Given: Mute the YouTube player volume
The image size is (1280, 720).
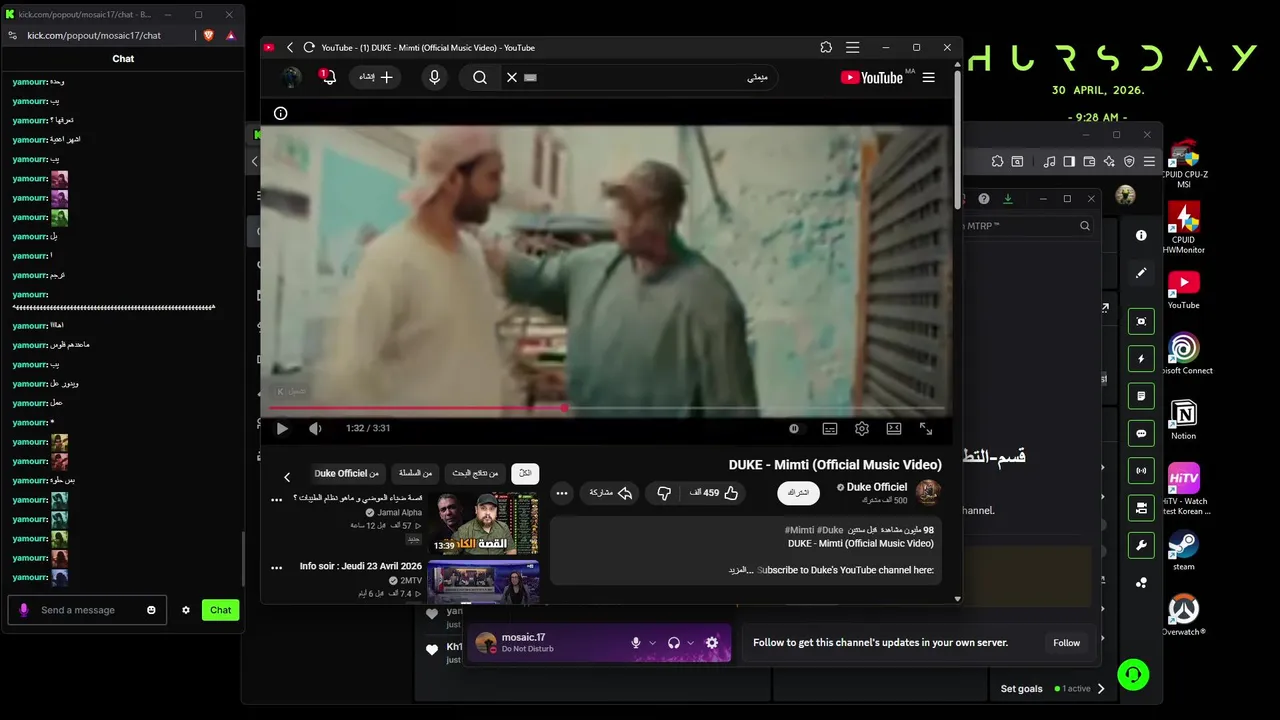Looking at the screenshot, I should pos(315,429).
